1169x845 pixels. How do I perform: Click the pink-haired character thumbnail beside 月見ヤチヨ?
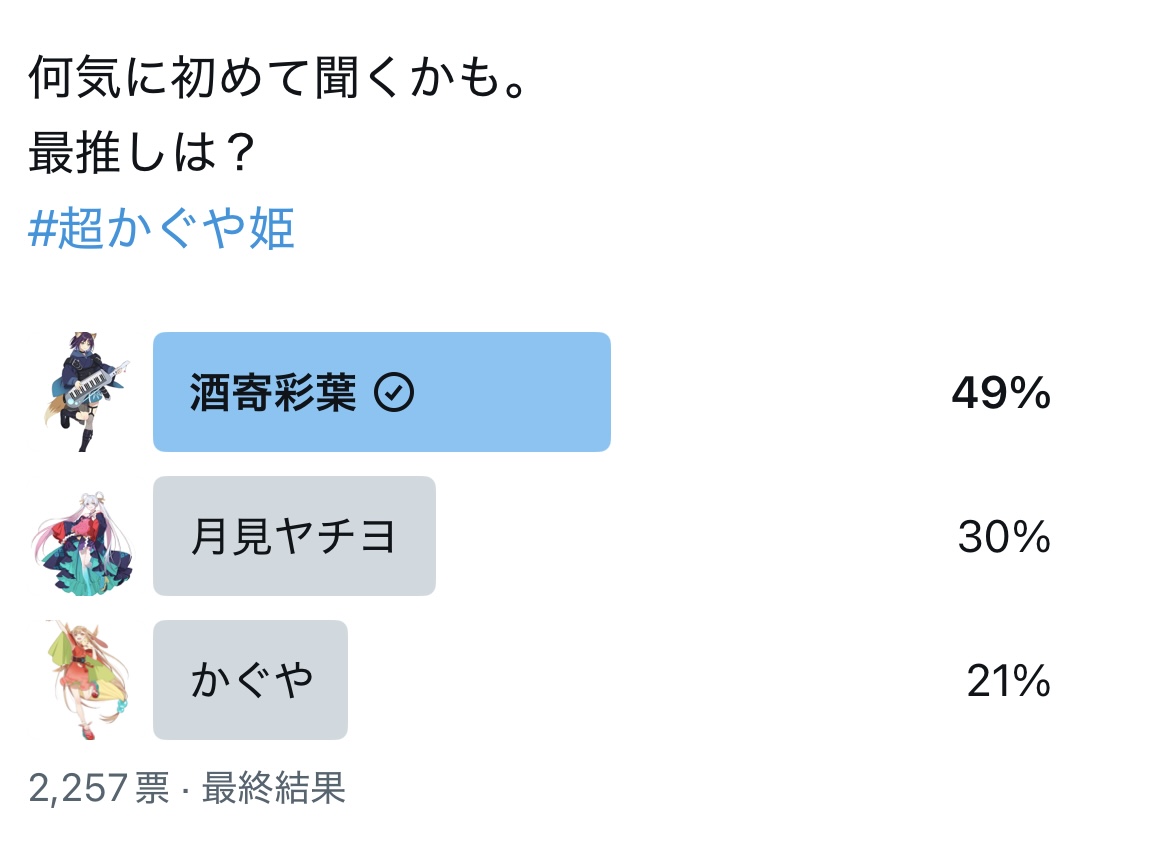tap(83, 543)
